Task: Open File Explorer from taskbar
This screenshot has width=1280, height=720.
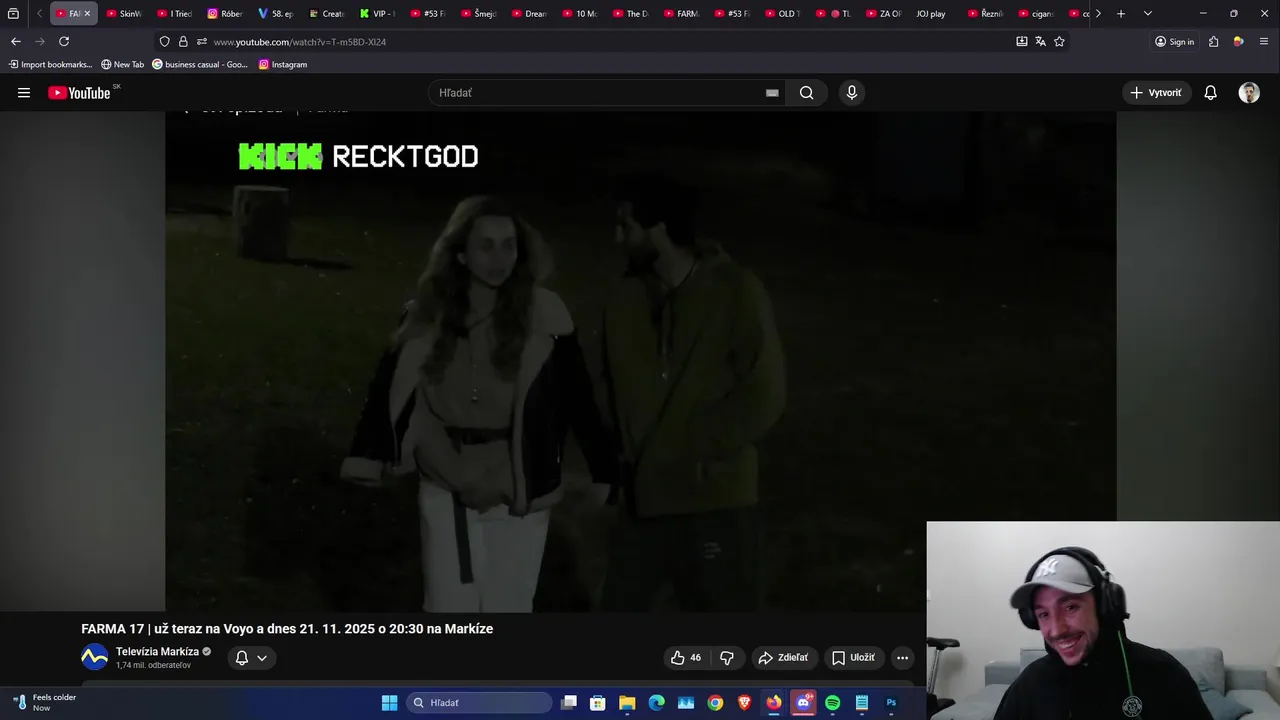Action: [627, 703]
